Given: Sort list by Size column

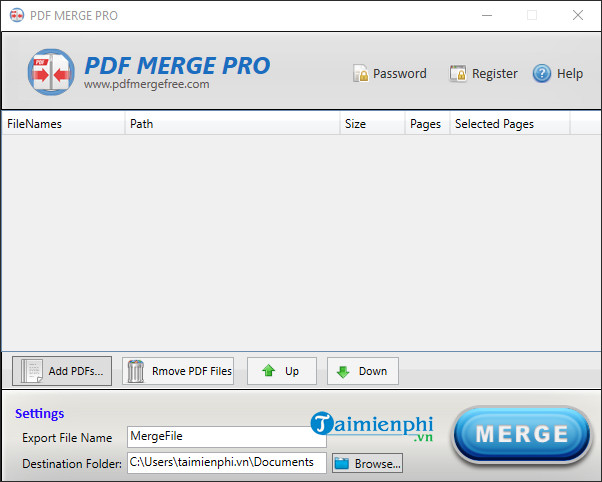Looking at the screenshot, I should click(372, 124).
